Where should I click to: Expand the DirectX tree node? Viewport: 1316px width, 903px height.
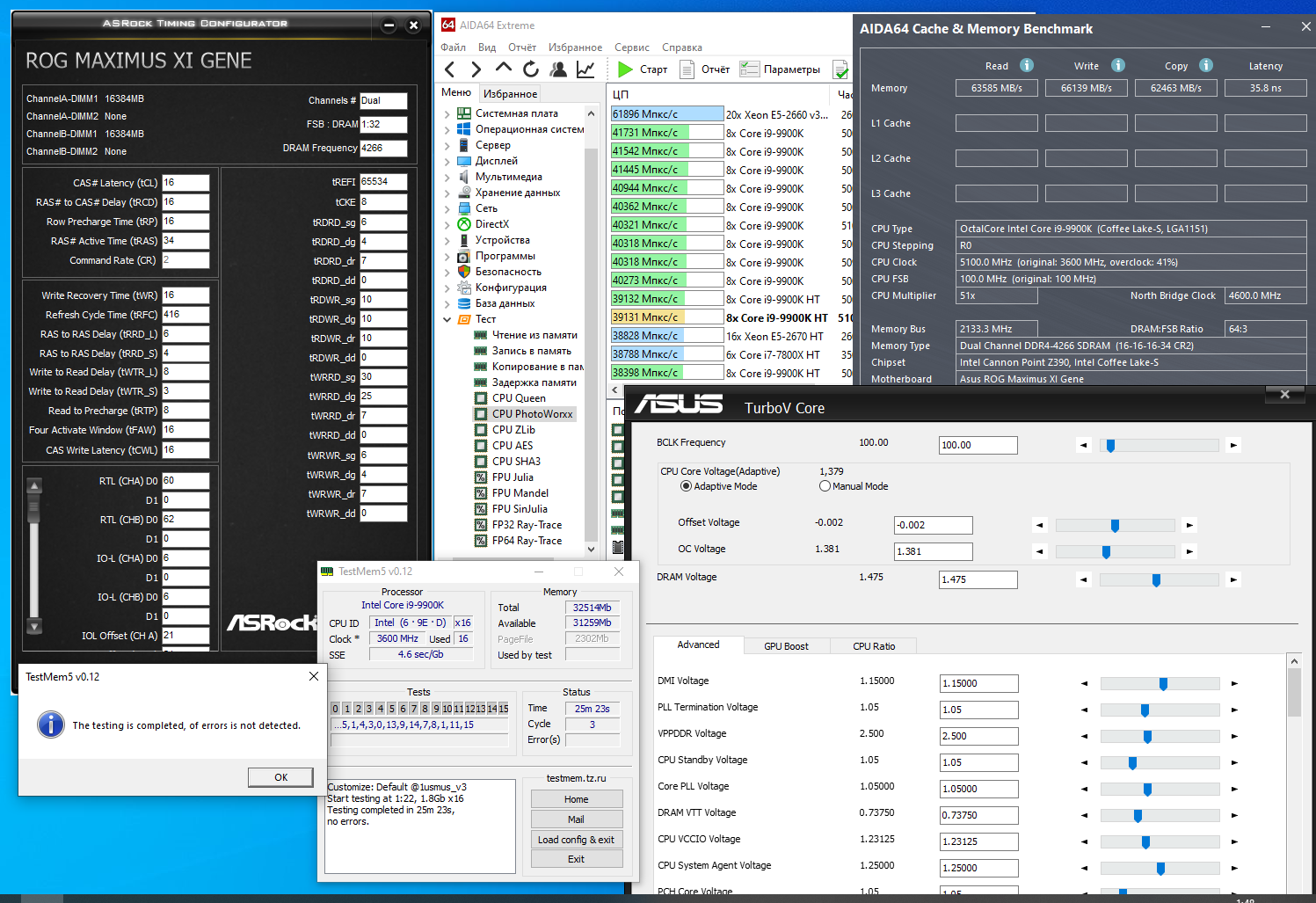pyautogui.click(x=447, y=225)
